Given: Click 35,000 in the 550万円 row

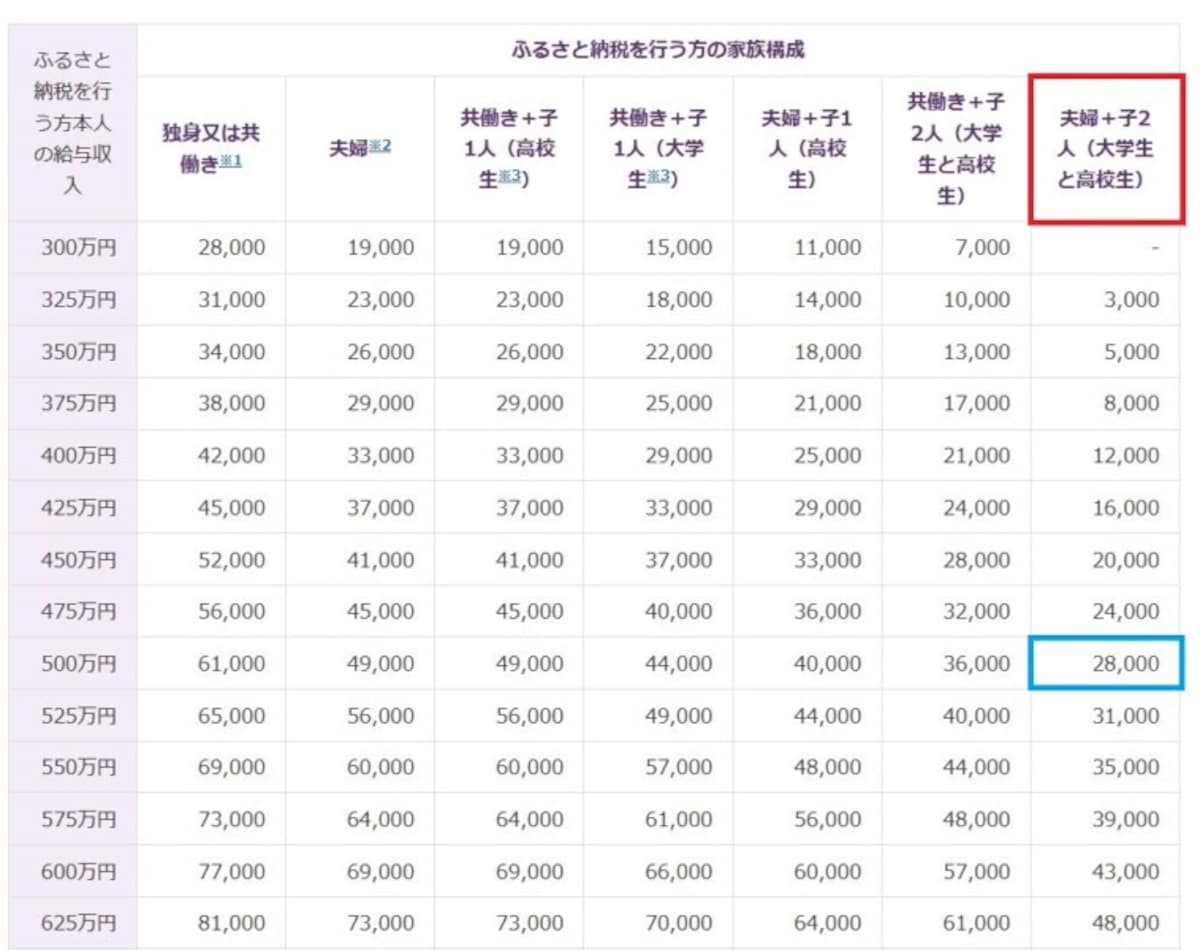Looking at the screenshot, I should click(x=1126, y=768).
